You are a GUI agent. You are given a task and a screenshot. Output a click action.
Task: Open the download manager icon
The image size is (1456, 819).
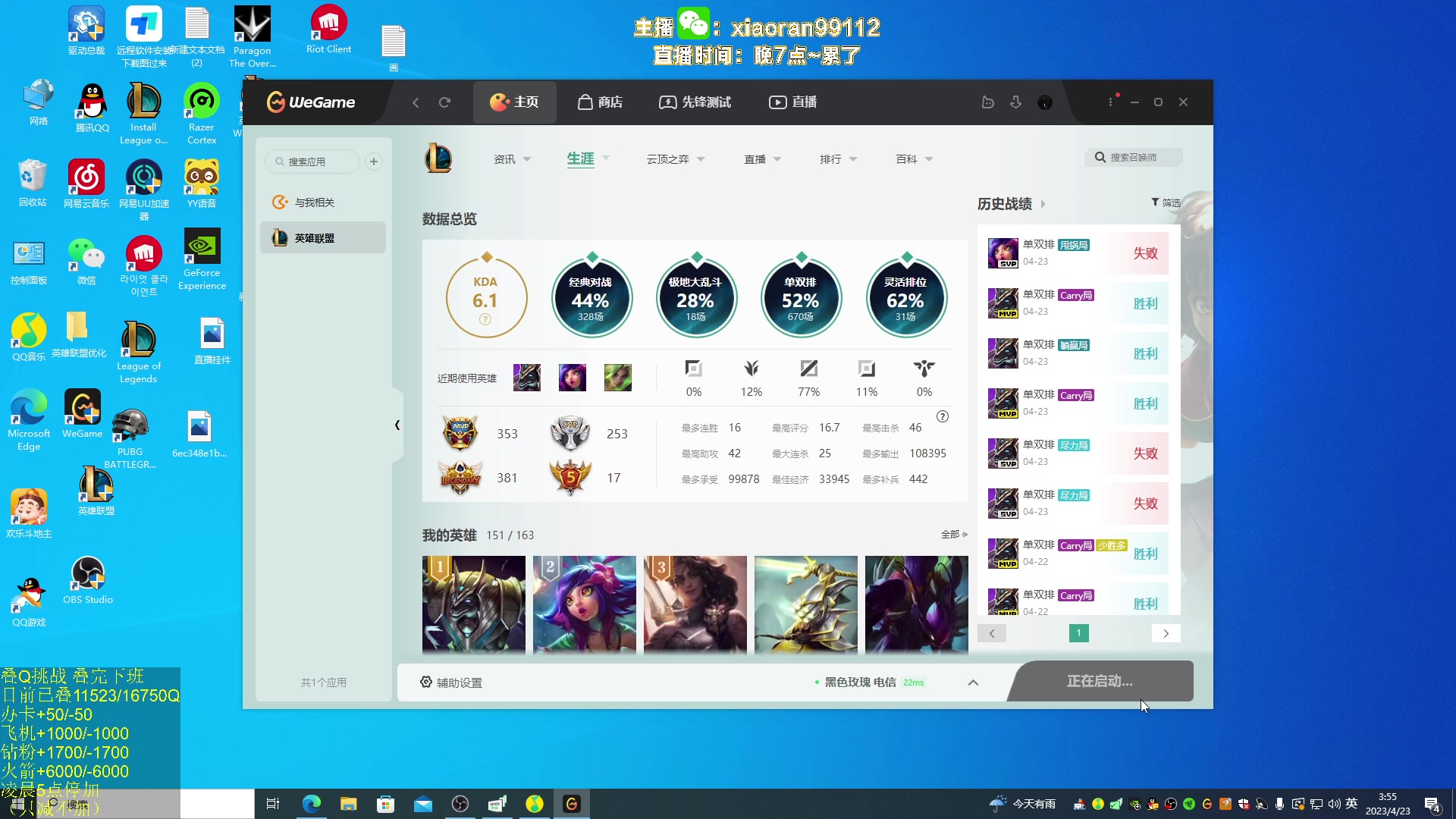(1016, 102)
